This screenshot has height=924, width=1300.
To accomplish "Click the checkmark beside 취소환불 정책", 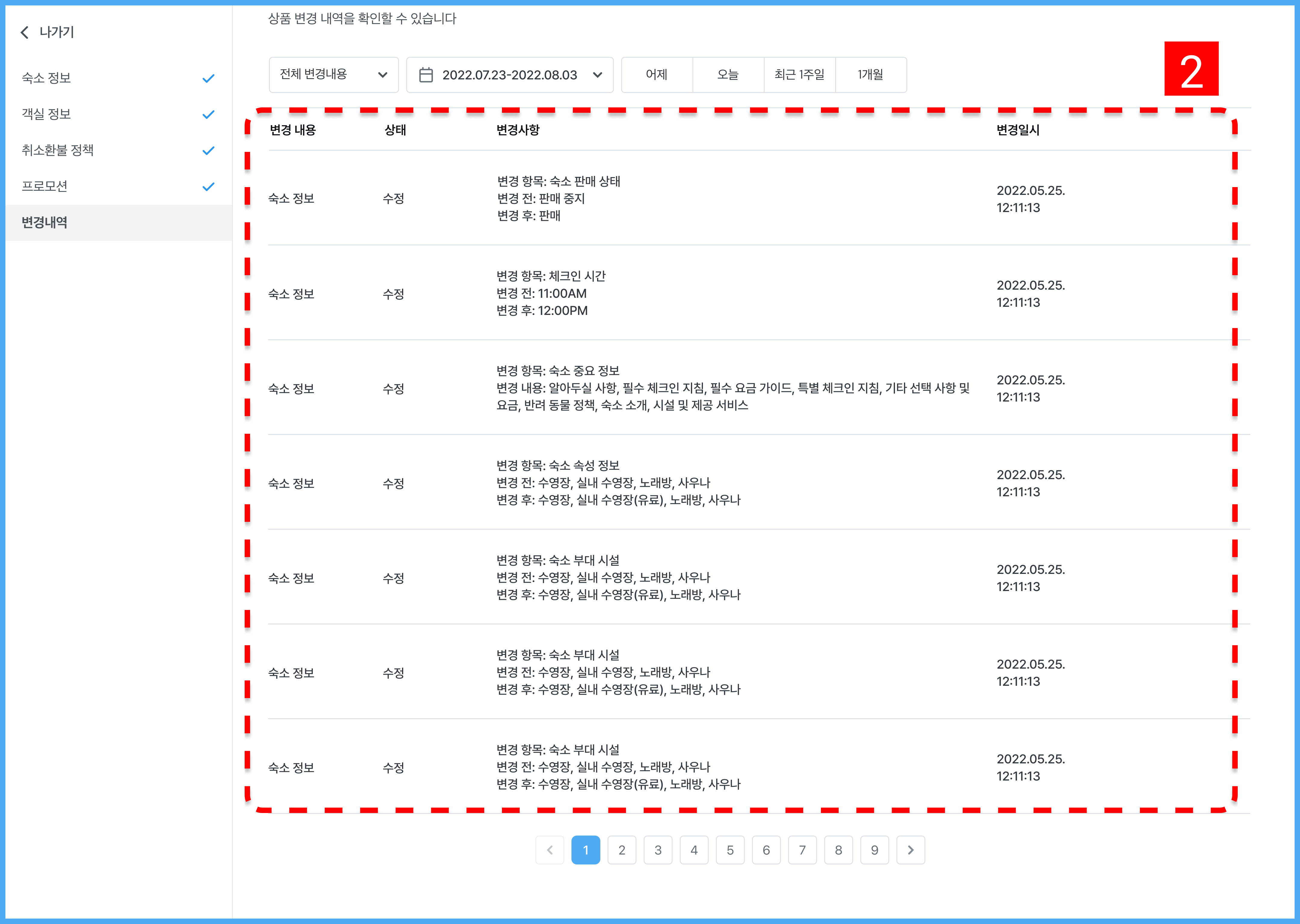I will coord(208,151).
